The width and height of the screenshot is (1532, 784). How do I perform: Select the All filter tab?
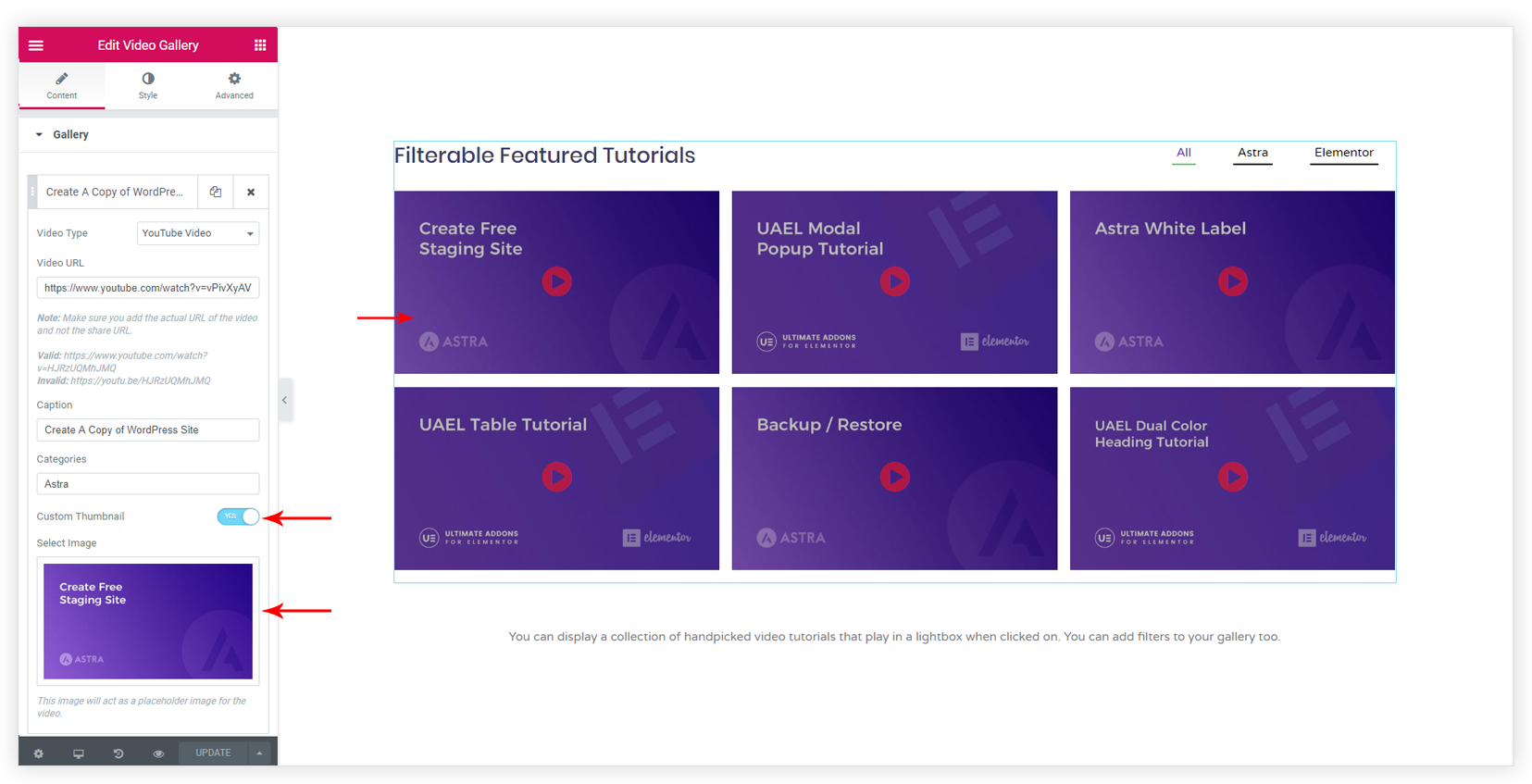click(x=1184, y=153)
